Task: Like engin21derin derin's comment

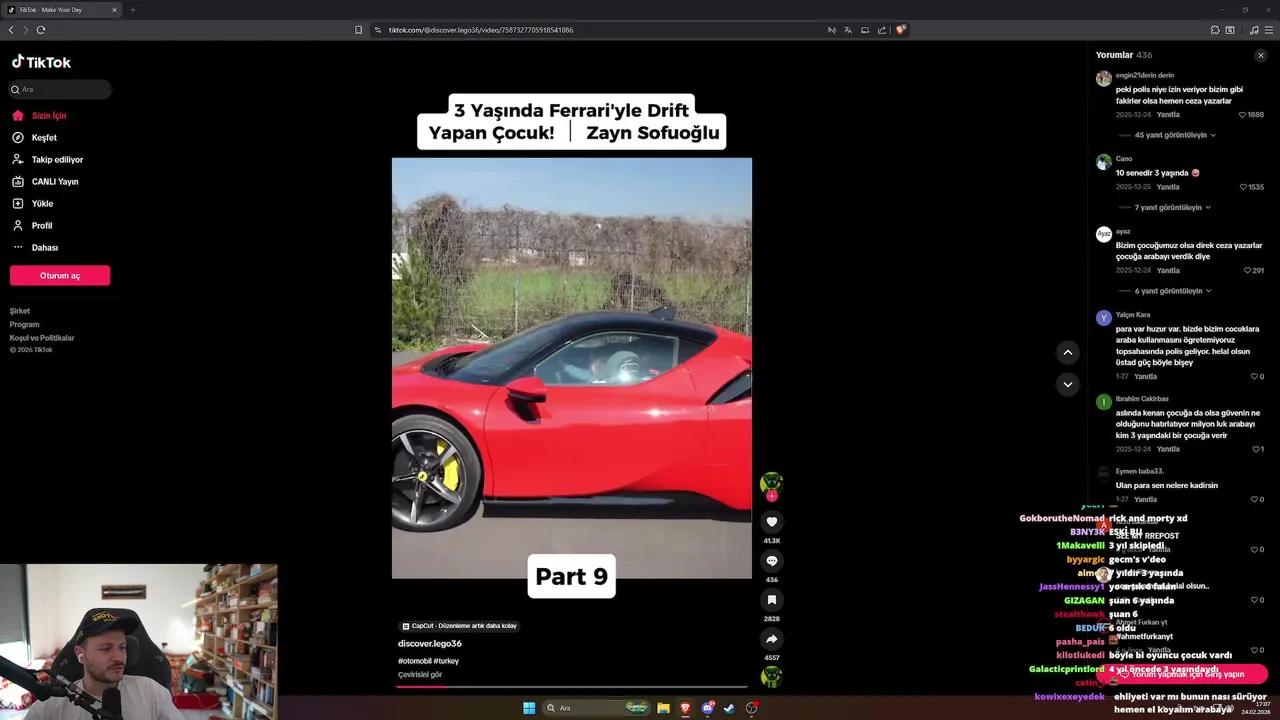Action: [x=1243, y=115]
